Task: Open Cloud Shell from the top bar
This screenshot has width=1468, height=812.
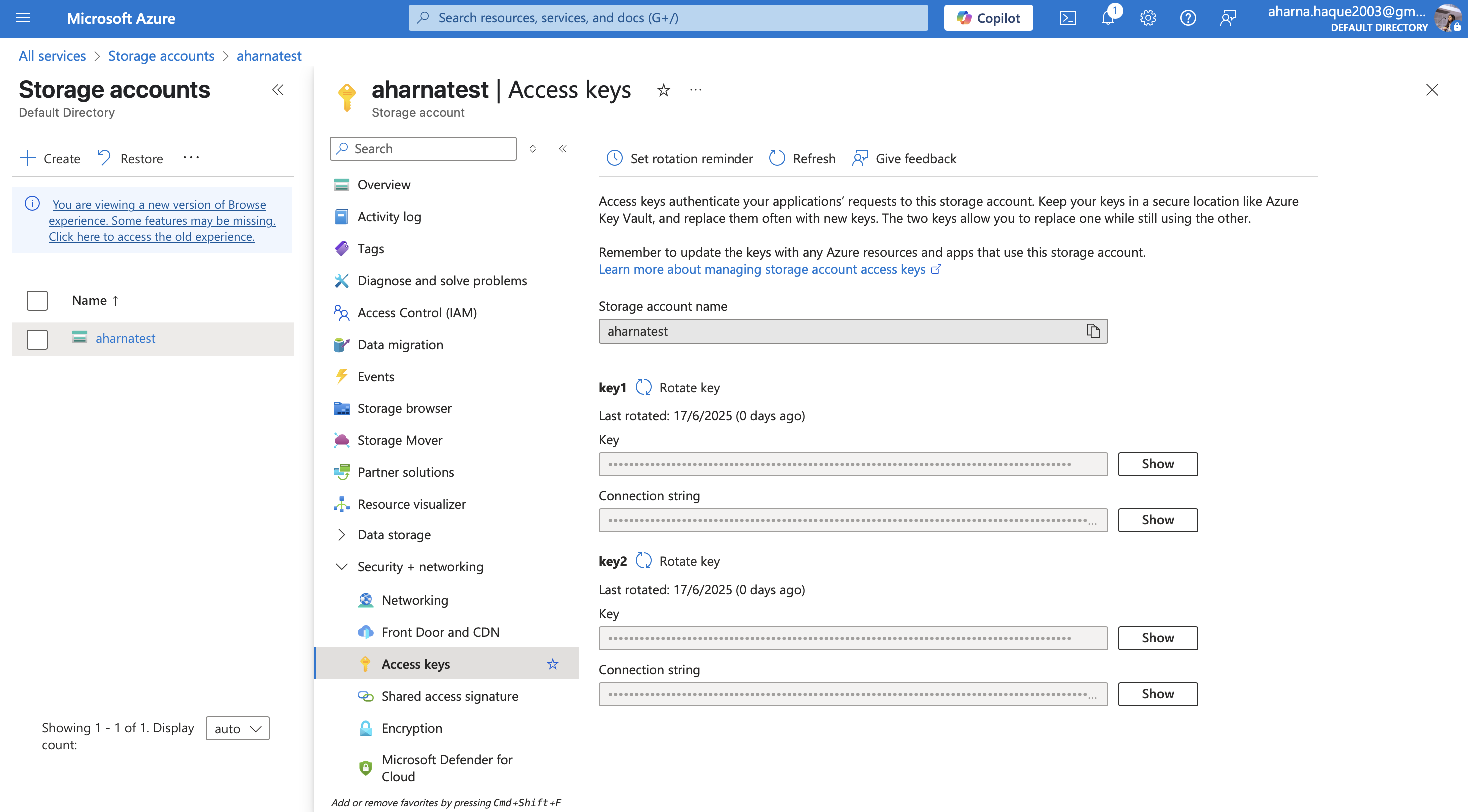Action: (x=1068, y=18)
